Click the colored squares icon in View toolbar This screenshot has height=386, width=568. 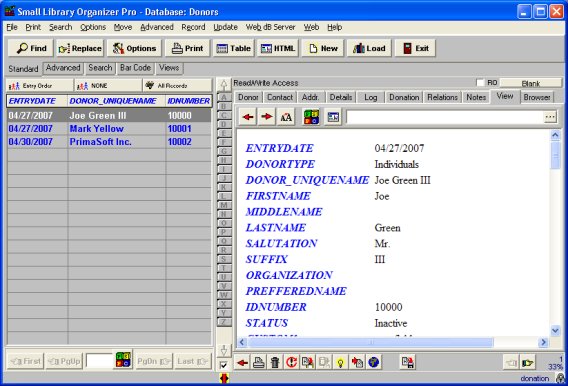(x=311, y=117)
